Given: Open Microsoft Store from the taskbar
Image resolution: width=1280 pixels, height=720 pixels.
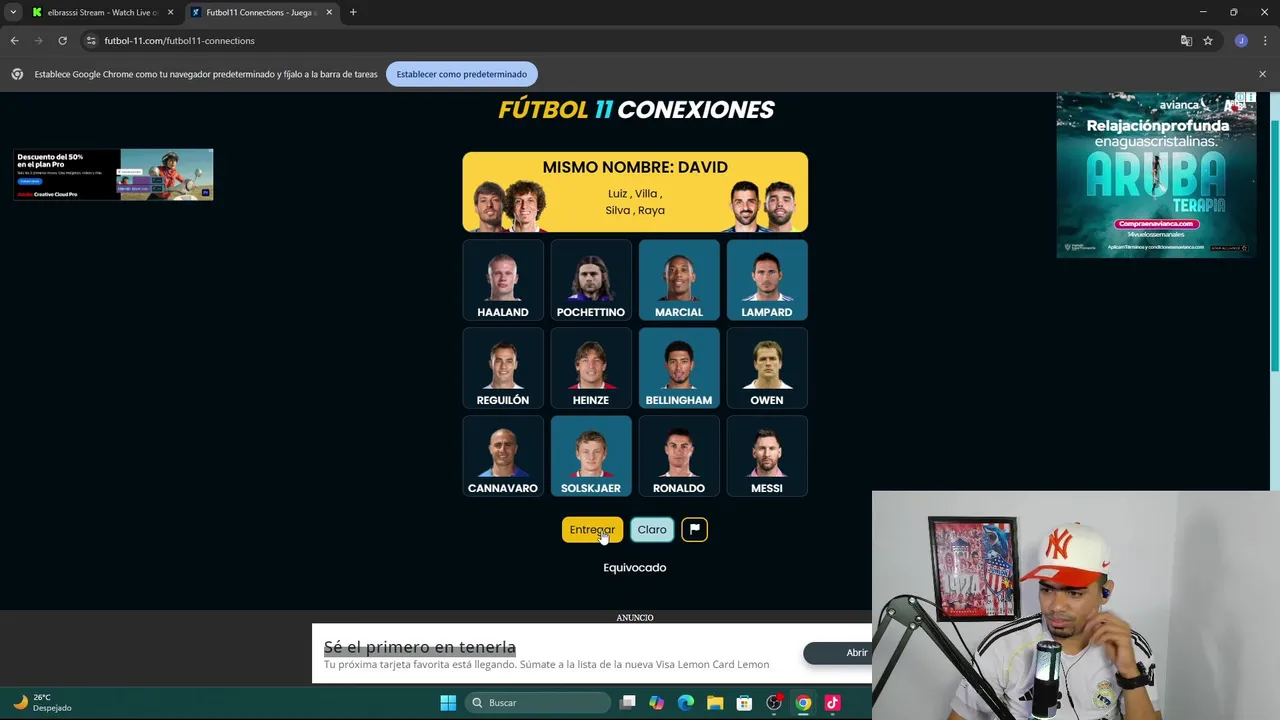Looking at the screenshot, I should [744, 703].
